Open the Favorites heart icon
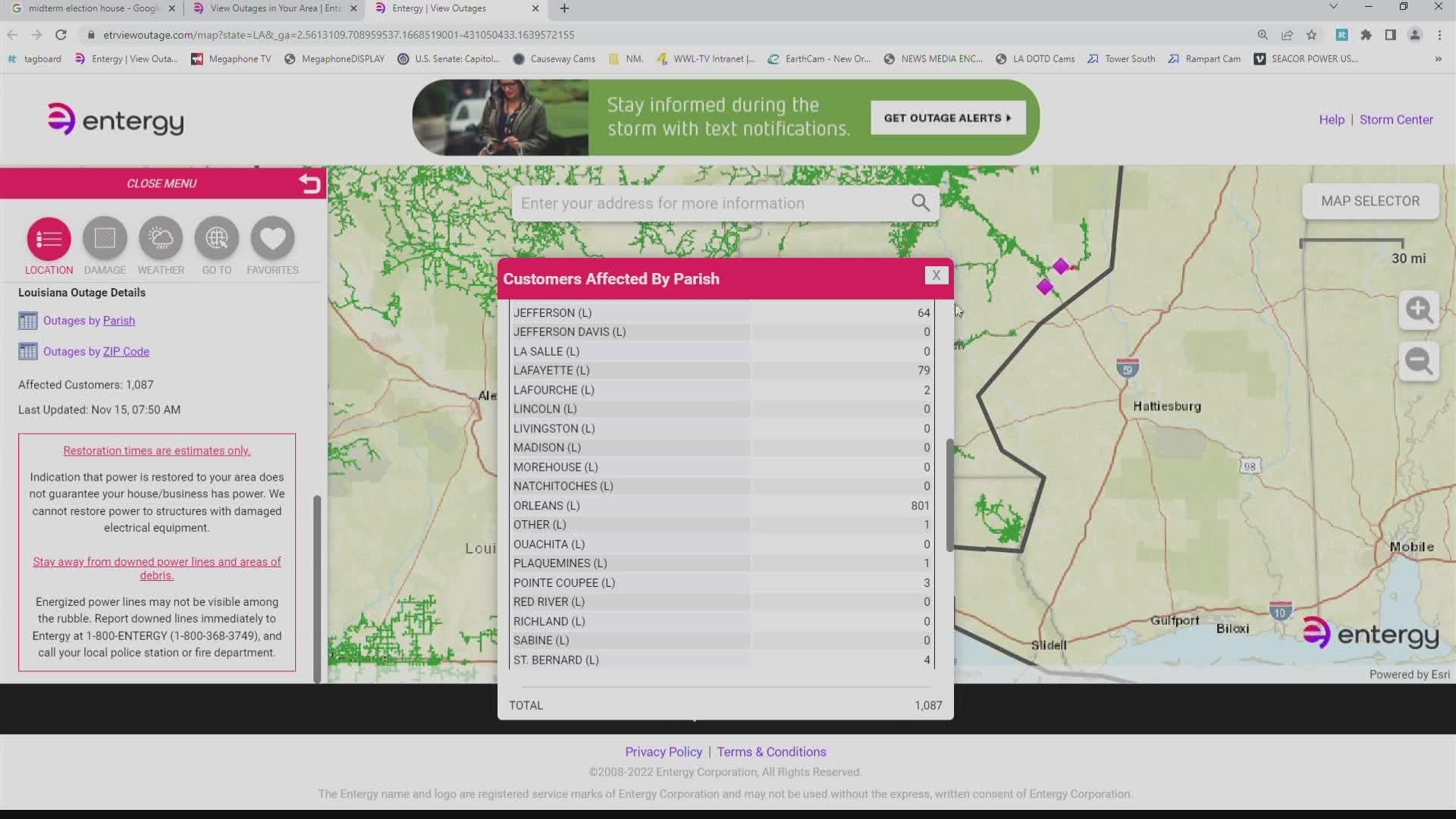 272,239
